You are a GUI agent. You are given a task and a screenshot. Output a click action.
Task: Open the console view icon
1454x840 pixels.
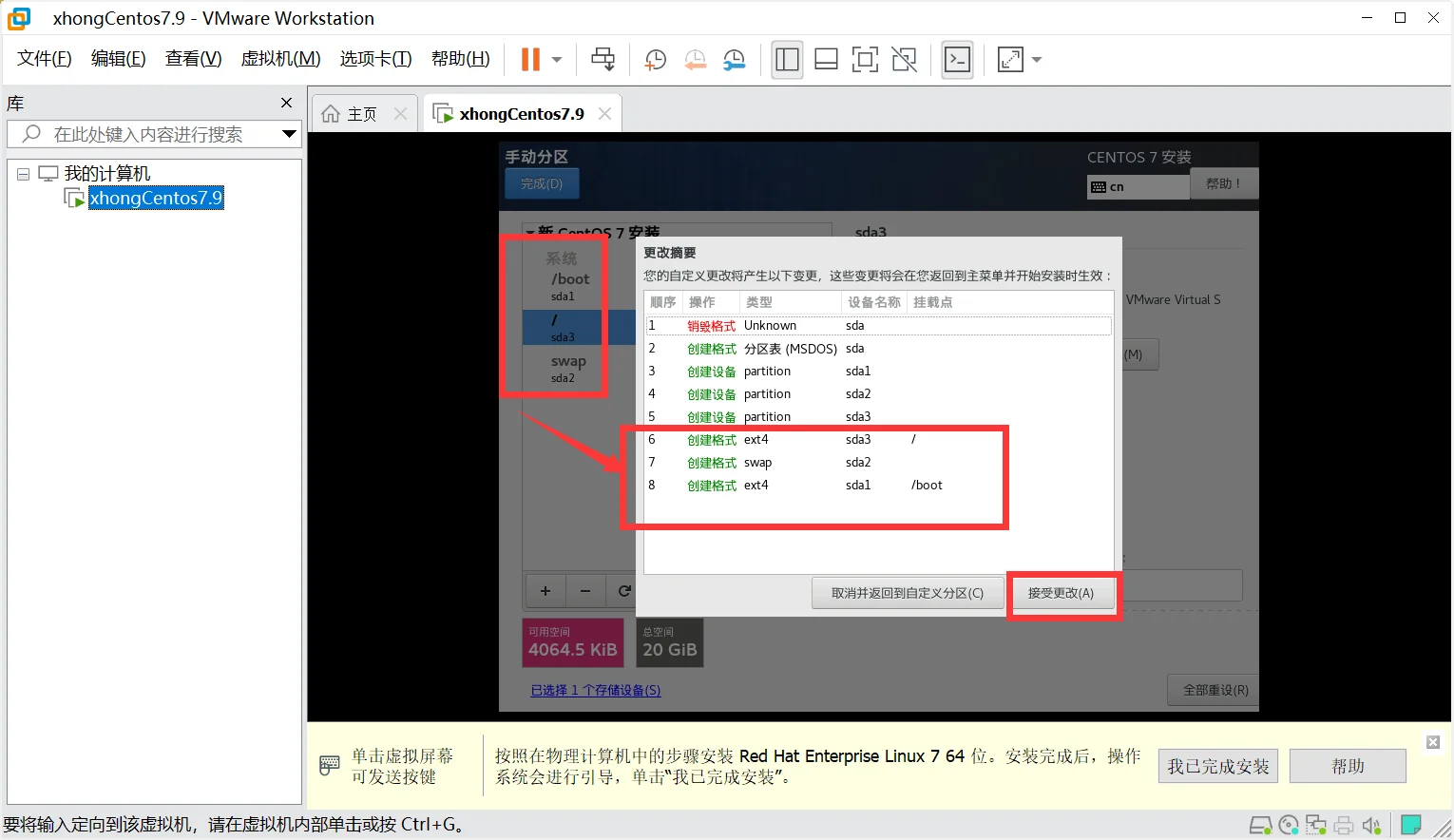[957, 60]
